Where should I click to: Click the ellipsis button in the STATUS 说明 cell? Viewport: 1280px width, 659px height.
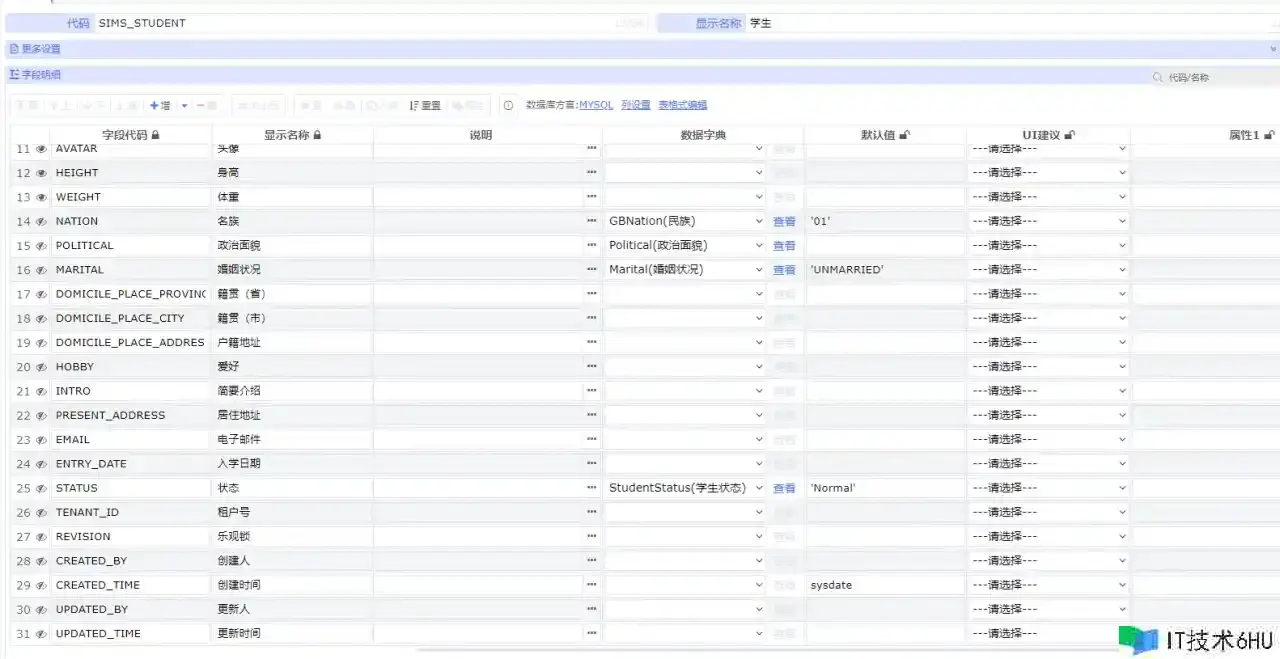(592, 488)
